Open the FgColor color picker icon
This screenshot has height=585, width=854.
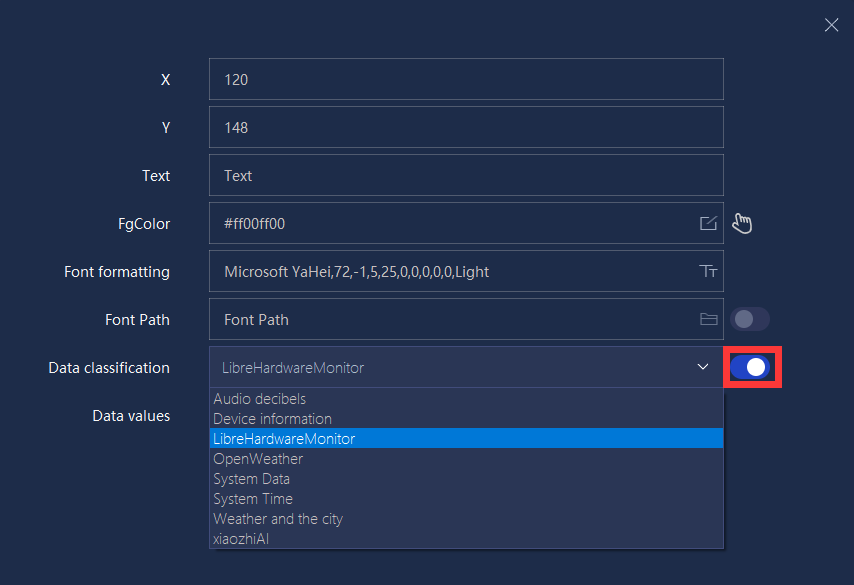(708, 223)
